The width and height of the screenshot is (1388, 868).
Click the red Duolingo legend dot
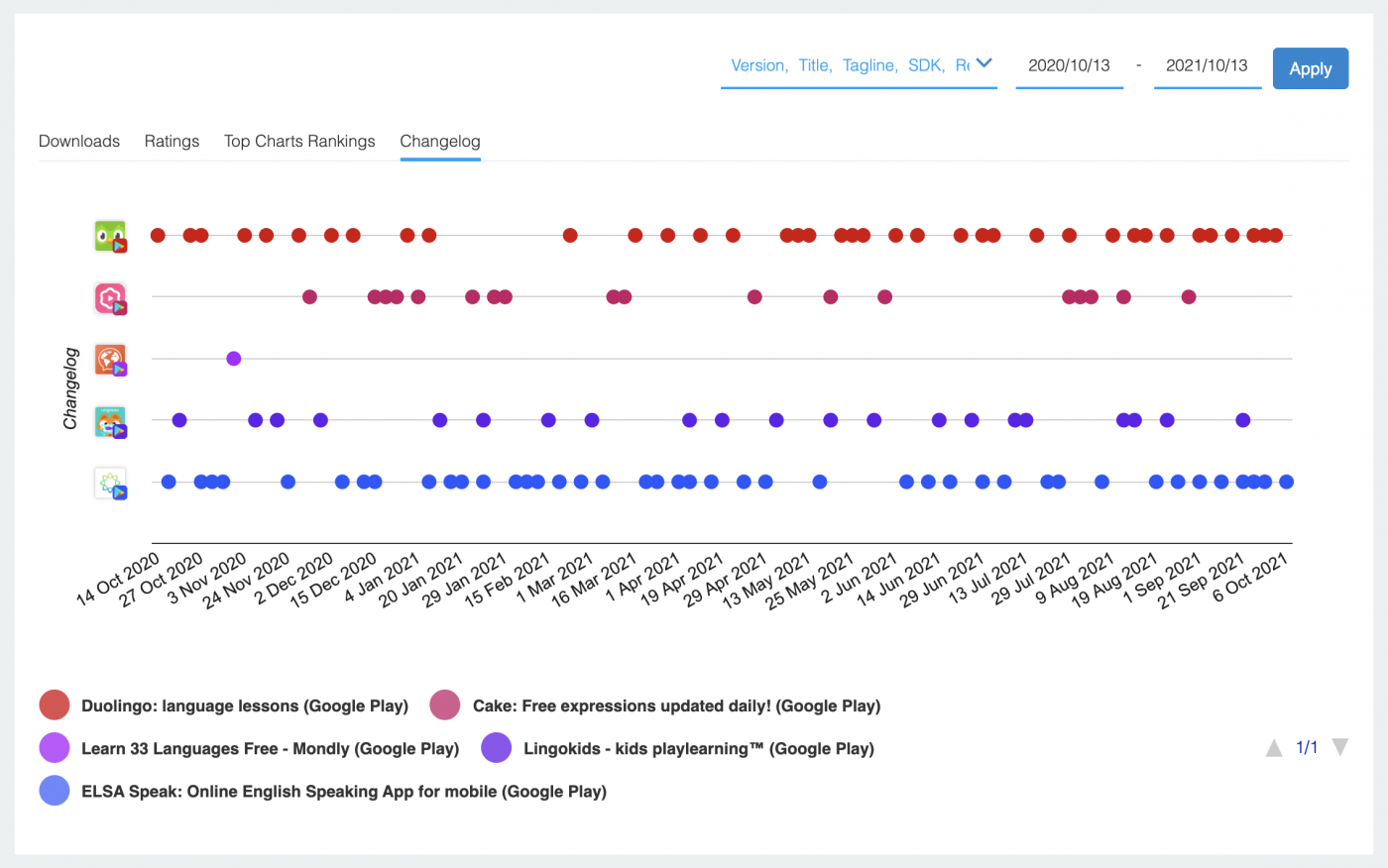click(x=54, y=705)
